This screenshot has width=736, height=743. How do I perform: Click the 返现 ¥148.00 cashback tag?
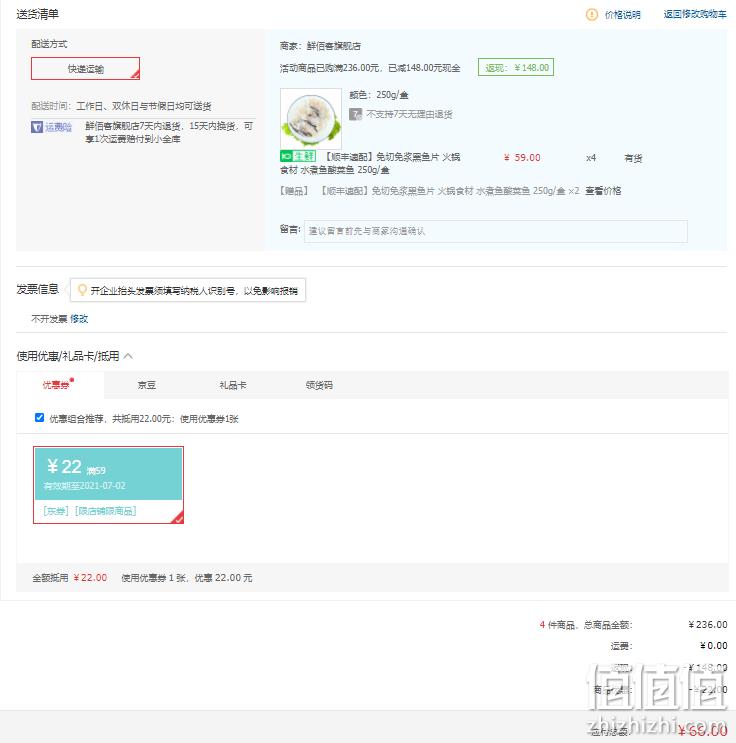pos(516,67)
